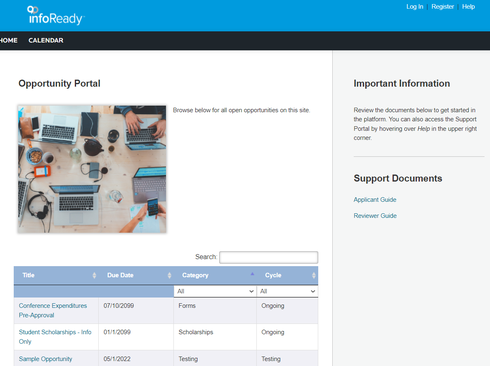This screenshot has width=490, height=366.
Task: Click the InfoReady logo
Action: [x=56, y=15]
